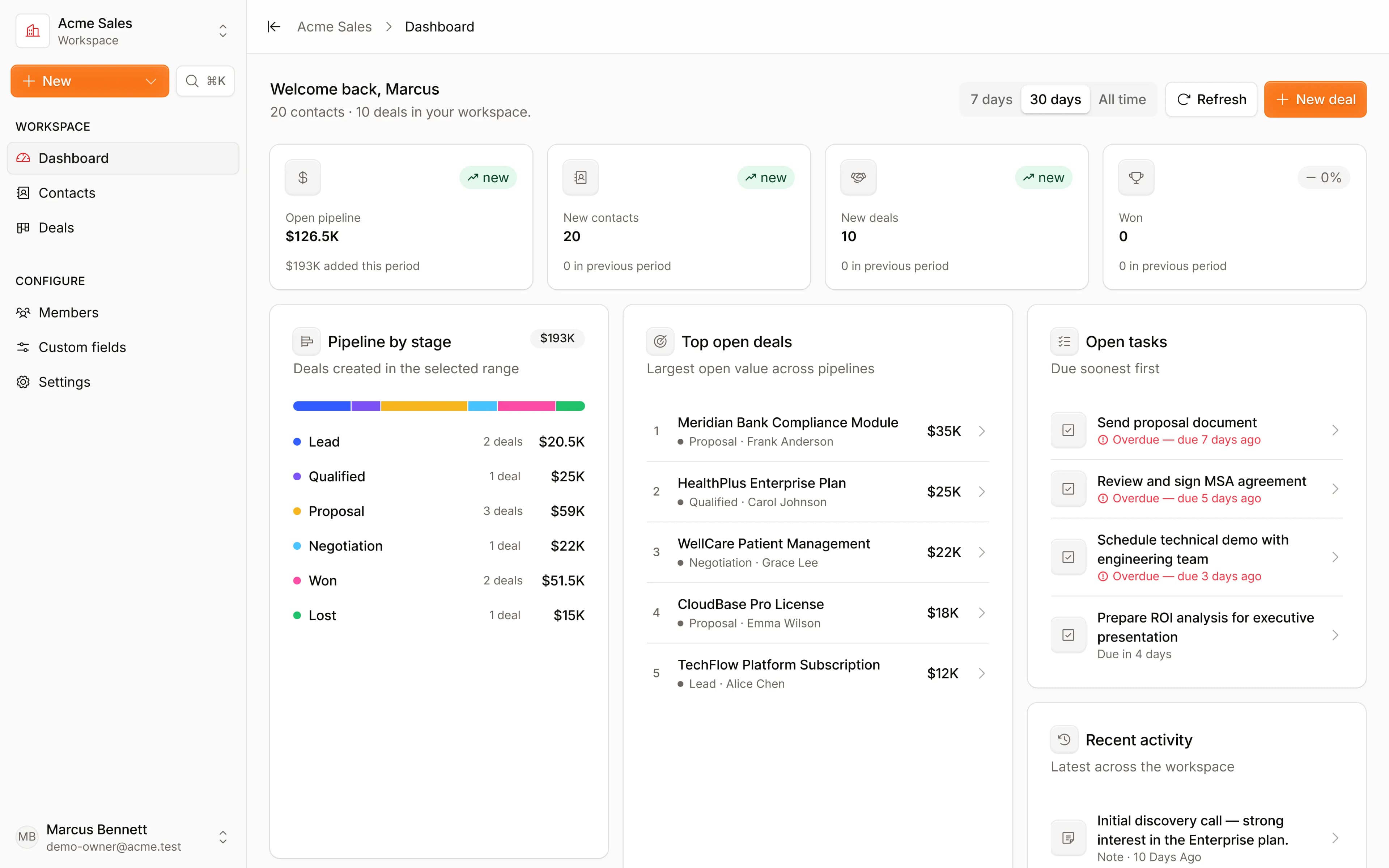The height and width of the screenshot is (868, 1389).
Task: Click the Dashboard breadcrumb
Action: pyautogui.click(x=439, y=27)
